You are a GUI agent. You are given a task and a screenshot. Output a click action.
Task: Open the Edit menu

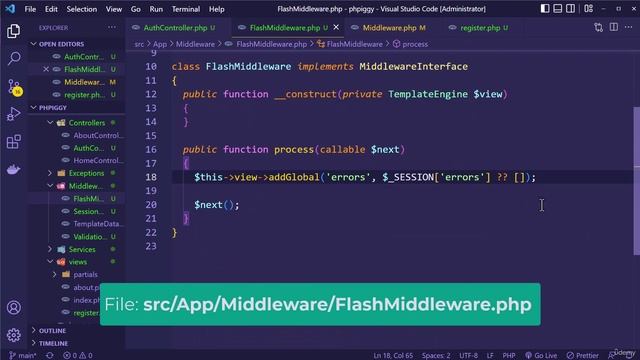pyautogui.click(x=51, y=9)
